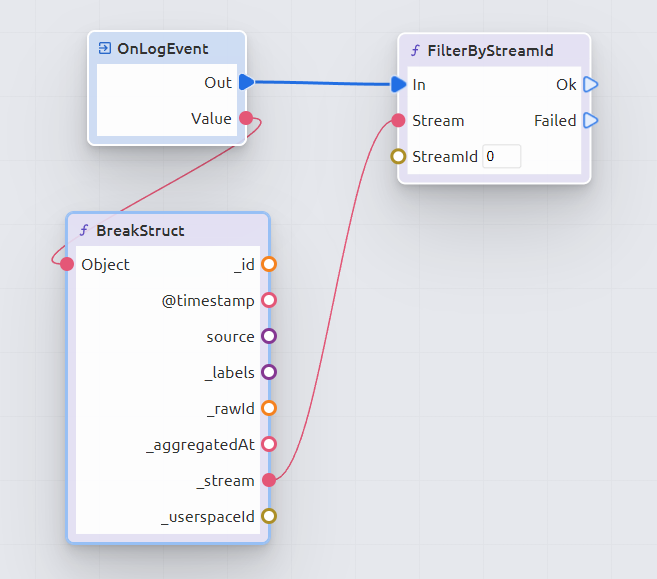Click the Failed output arrow pin
Viewport: 657px width, 579px height.
[x=590, y=121]
